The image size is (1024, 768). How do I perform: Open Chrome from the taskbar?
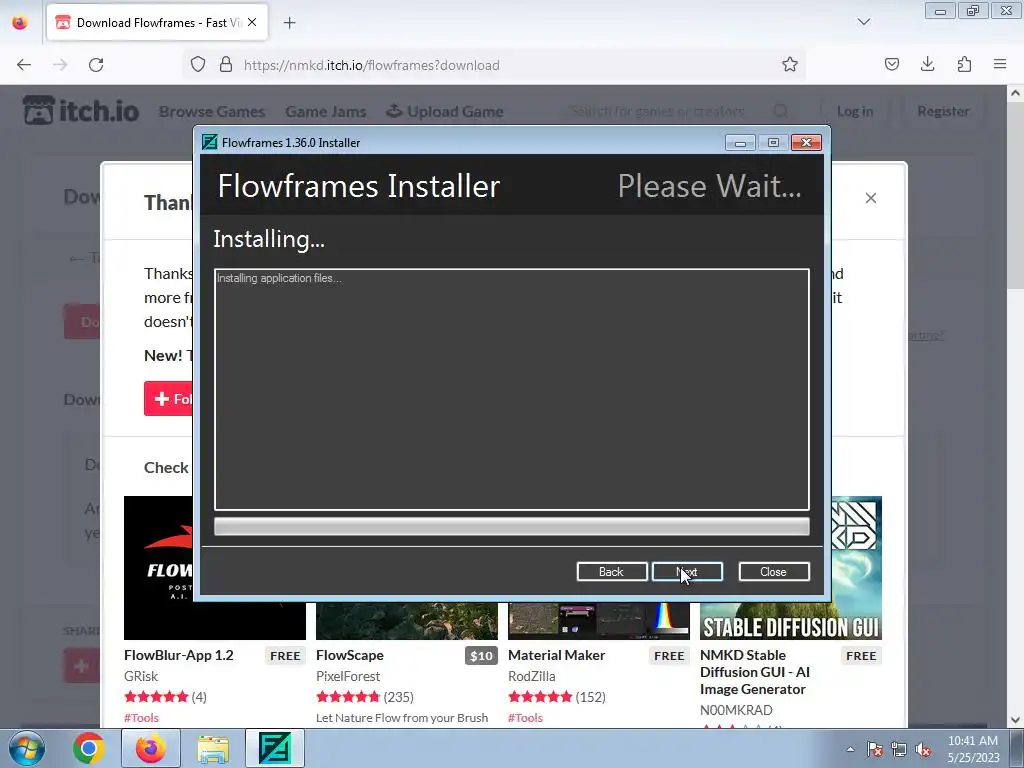click(89, 748)
